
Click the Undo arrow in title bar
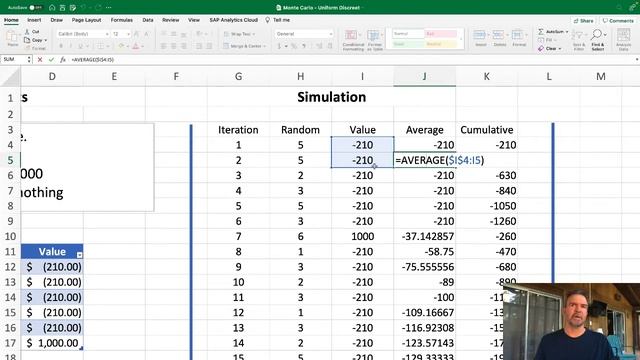(84, 7)
